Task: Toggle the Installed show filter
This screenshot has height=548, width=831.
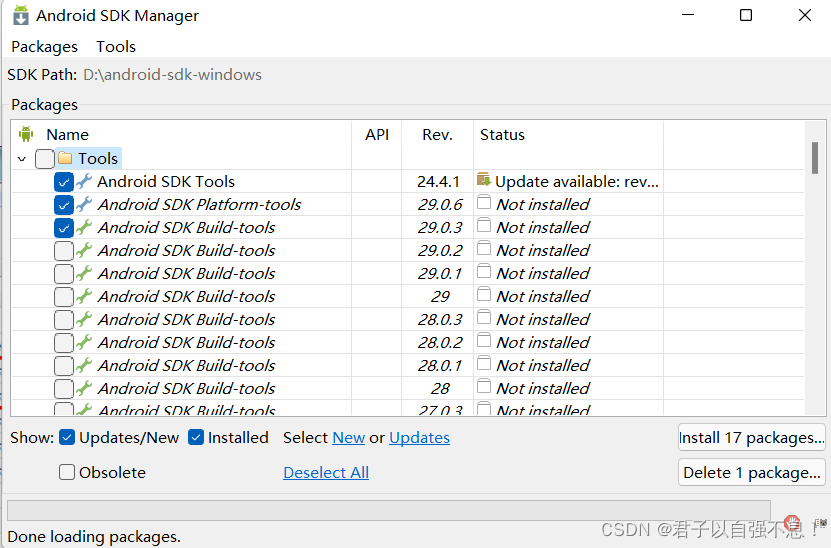Action: point(196,438)
